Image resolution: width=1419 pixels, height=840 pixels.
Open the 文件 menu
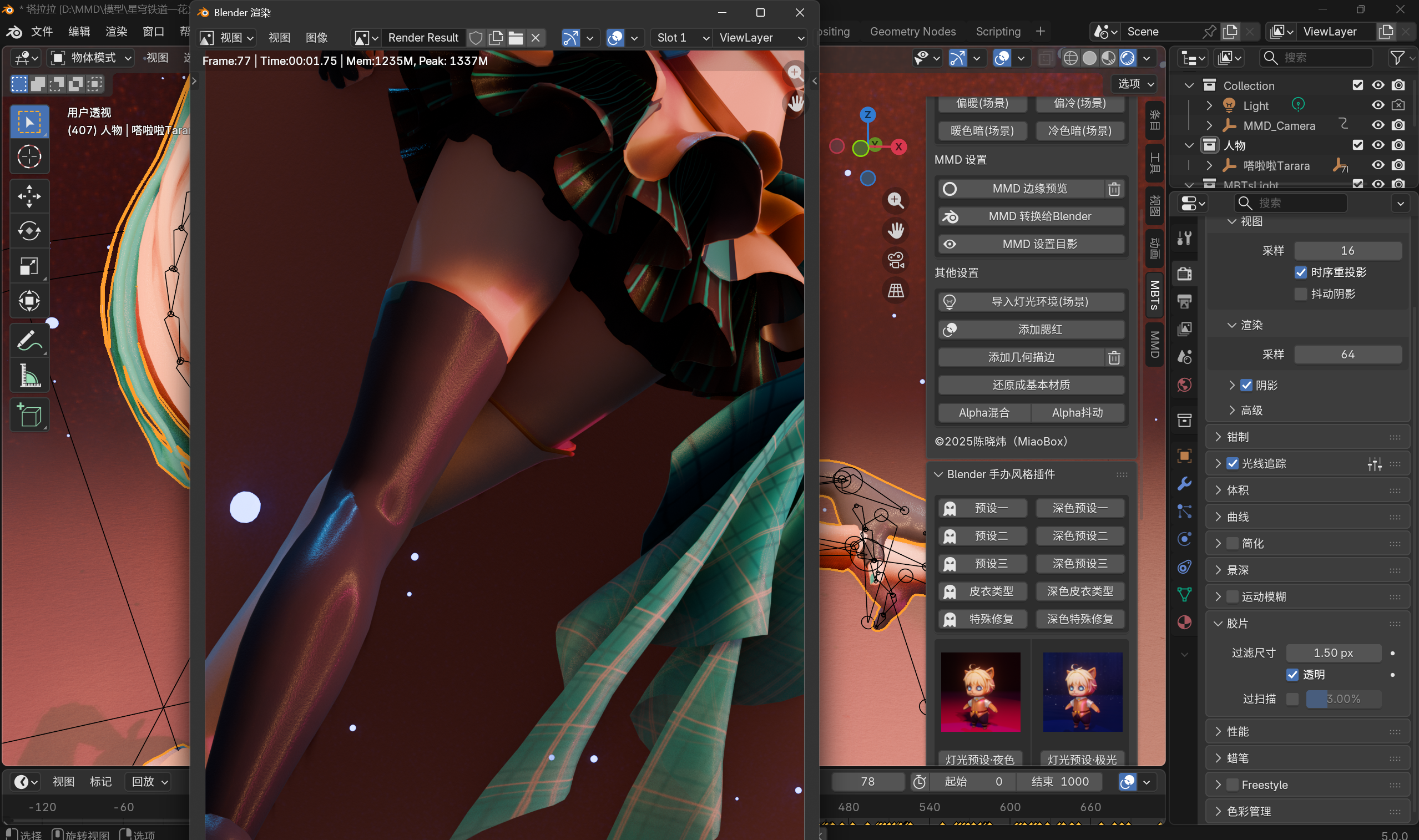pyautogui.click(x=42, y=32)
